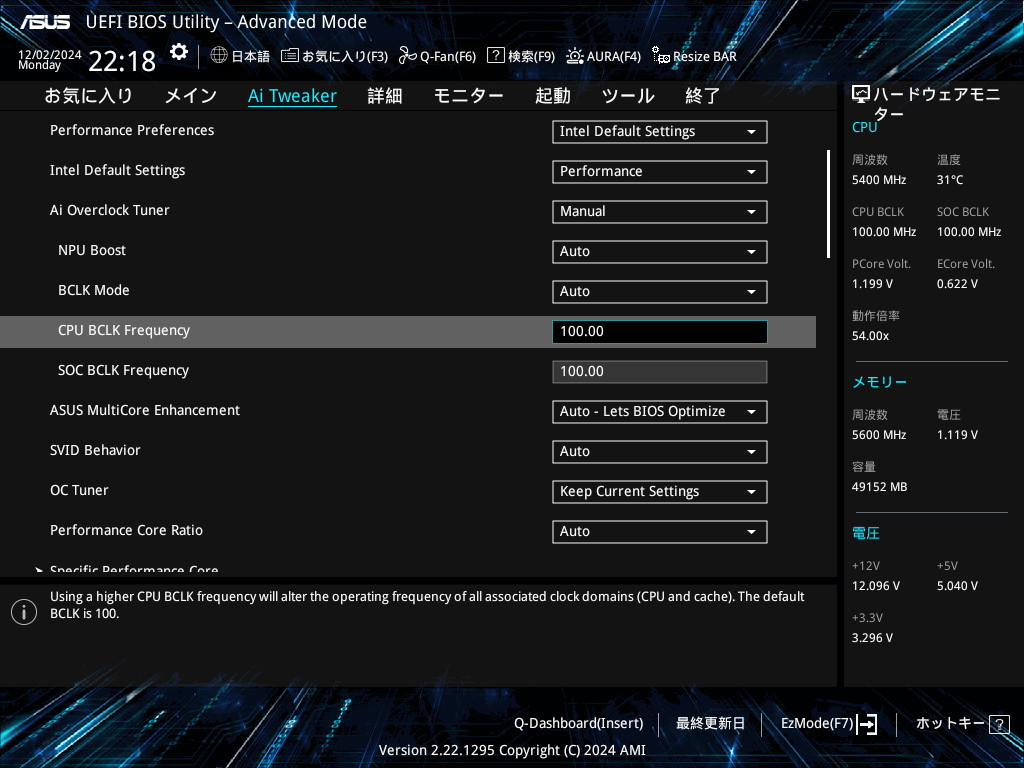Switch to 詳細 tab
This screenshot has width=1024, height=768.
point(385,95)
